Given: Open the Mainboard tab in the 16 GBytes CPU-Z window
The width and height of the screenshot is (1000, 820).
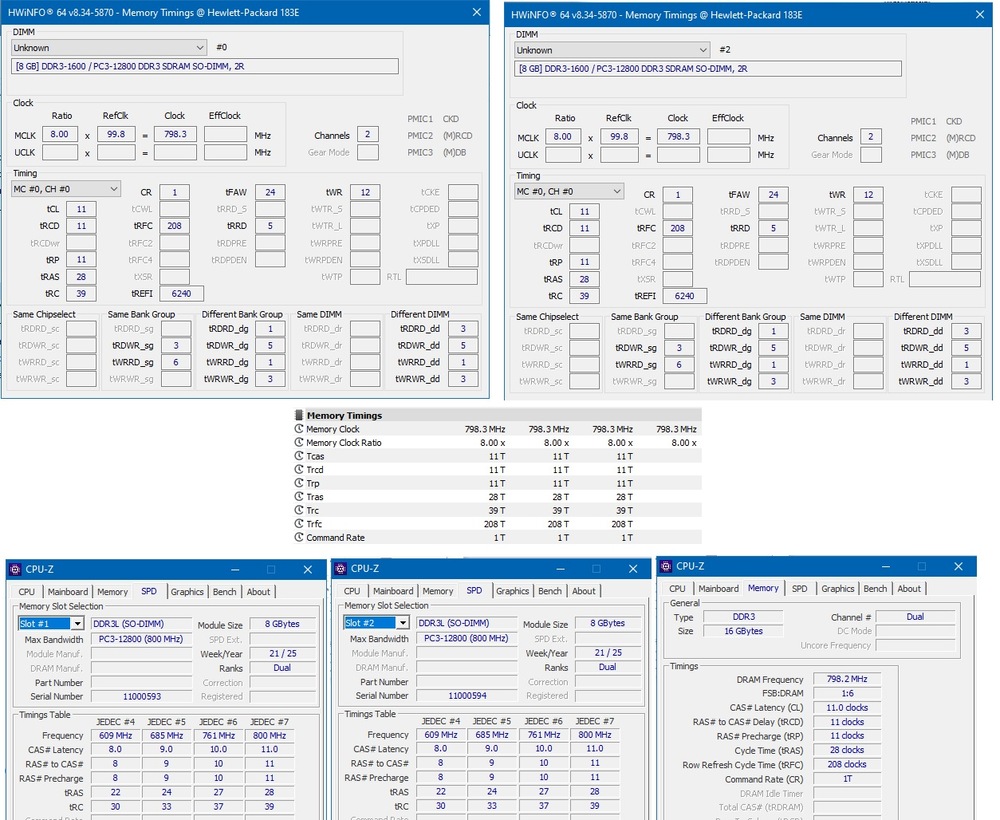Looking at the screenshot, I should (719, 589).
